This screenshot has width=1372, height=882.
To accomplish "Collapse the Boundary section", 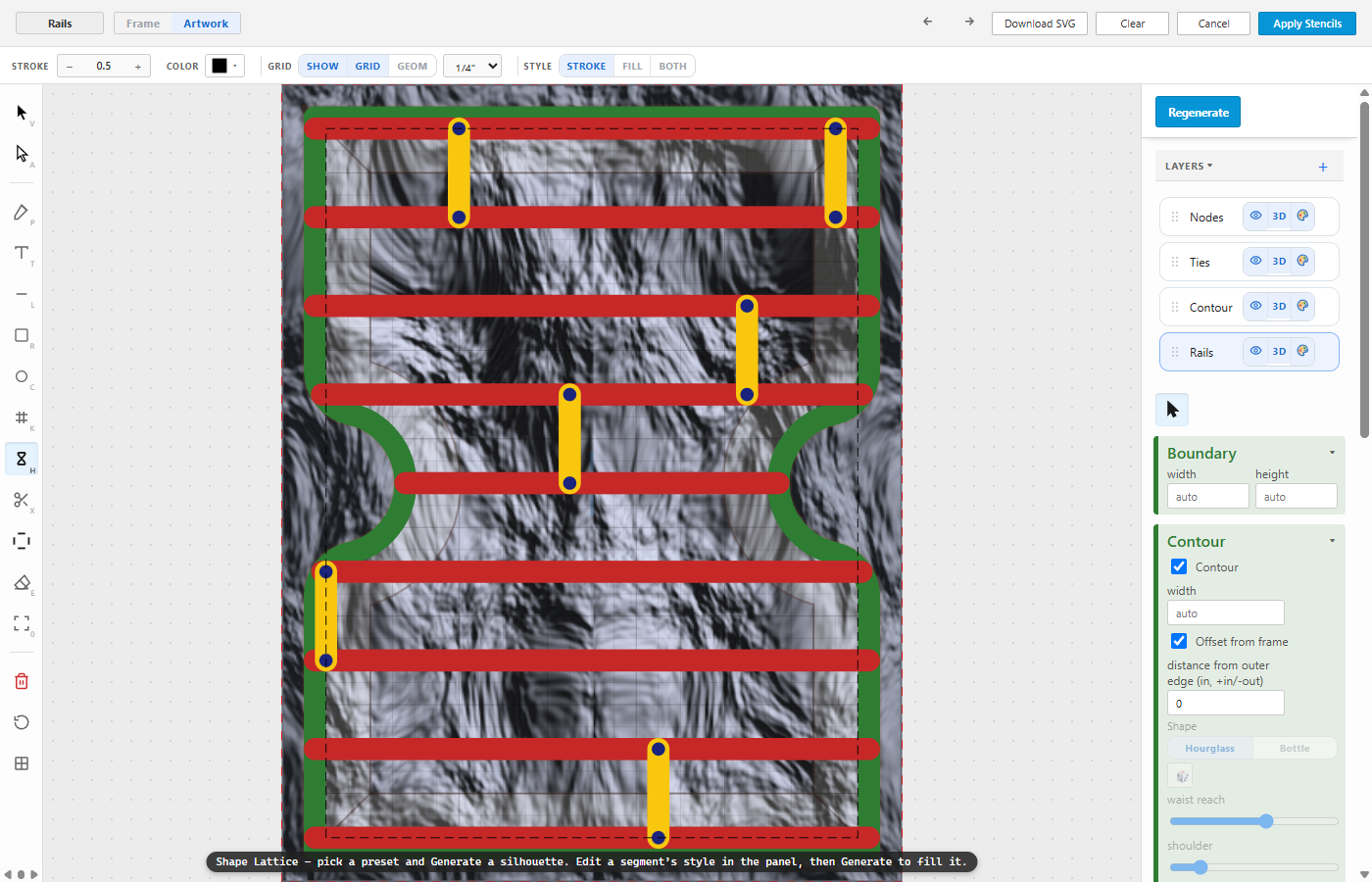I will 1332,453.
